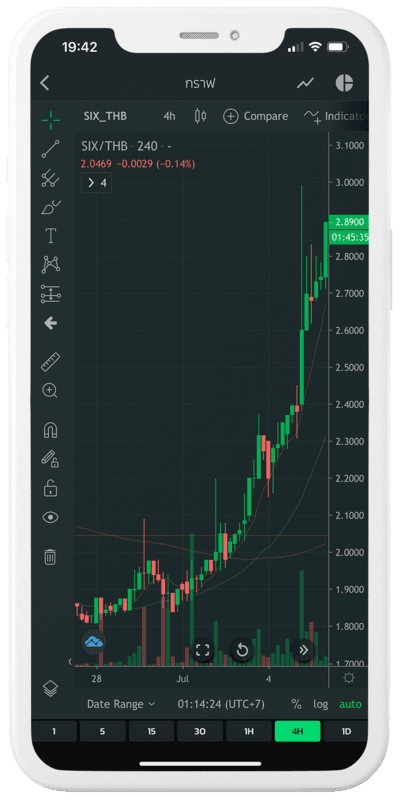Select the pitchfork drawing tool

[50, 178]
